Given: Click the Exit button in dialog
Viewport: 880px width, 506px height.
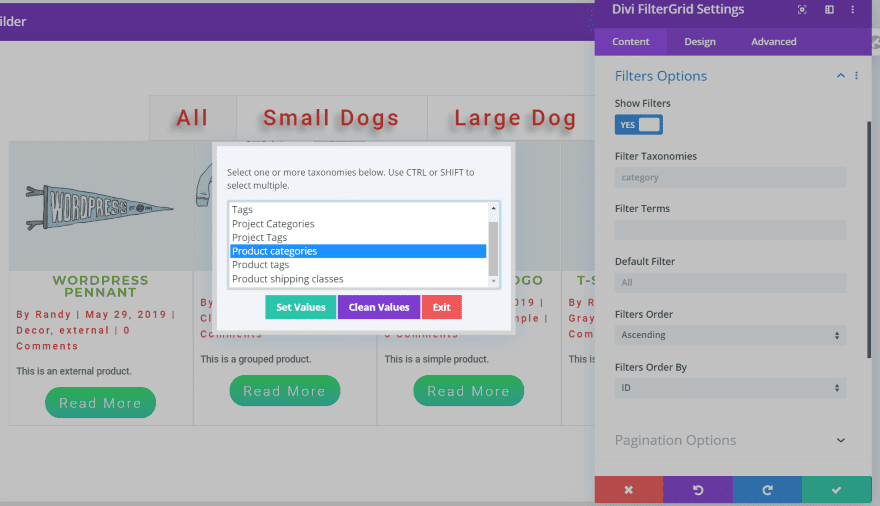Looking at the screenshot, I should tap(442, 307).
